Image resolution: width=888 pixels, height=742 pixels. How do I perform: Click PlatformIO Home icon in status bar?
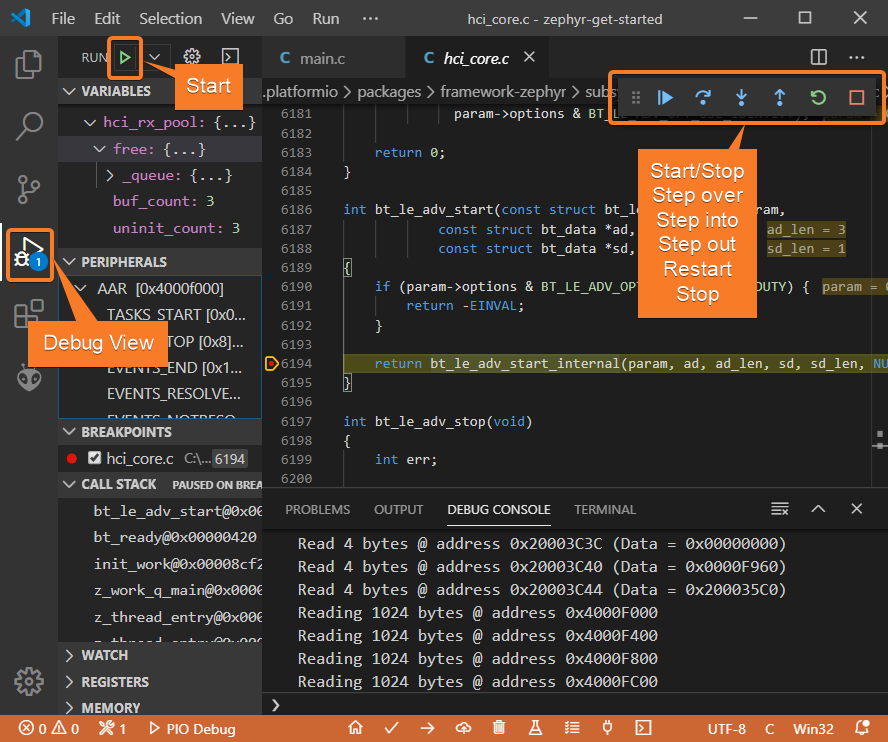pos(356,728)
